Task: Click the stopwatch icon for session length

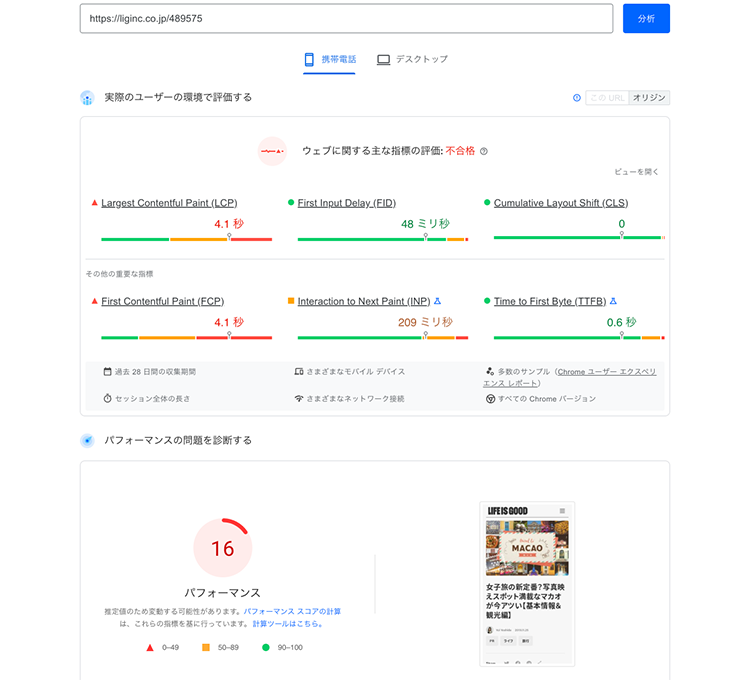Action: pyautogui.click(x=108, y=398)
